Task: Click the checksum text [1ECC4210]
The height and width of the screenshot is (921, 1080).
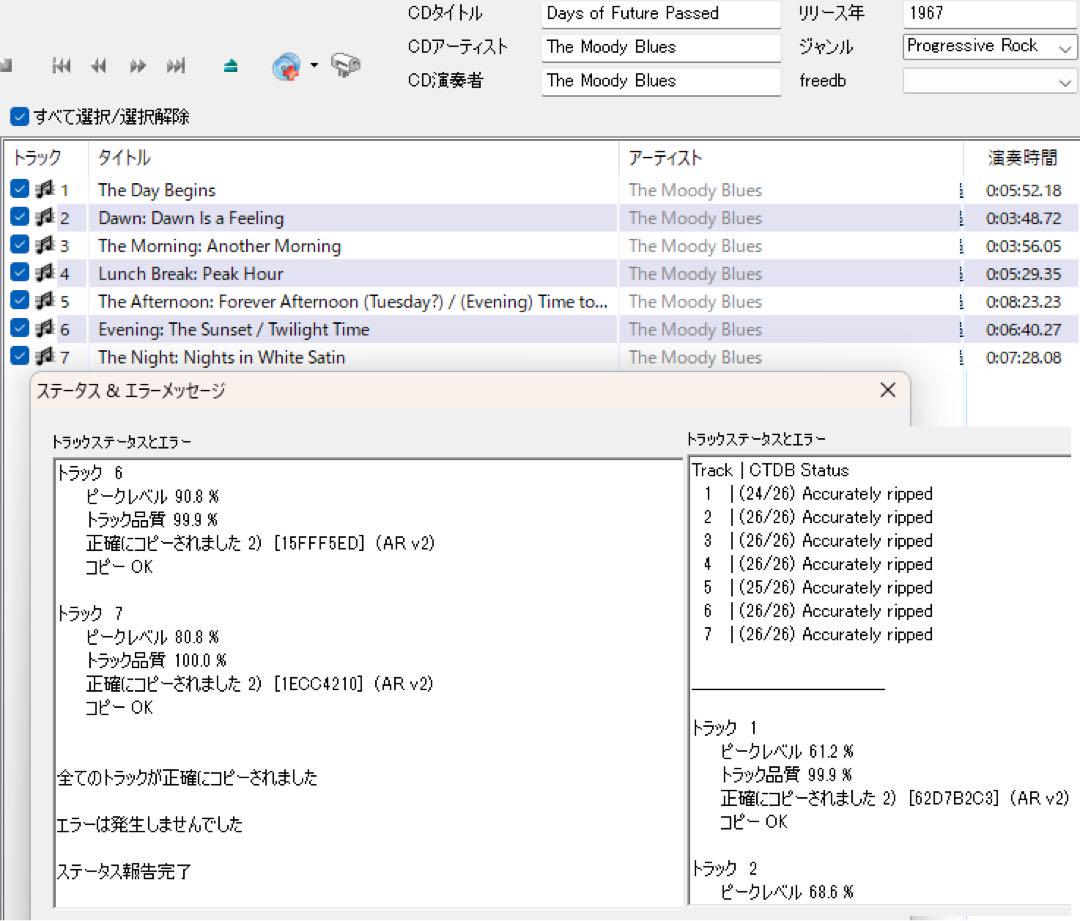Action: point(318,684)
